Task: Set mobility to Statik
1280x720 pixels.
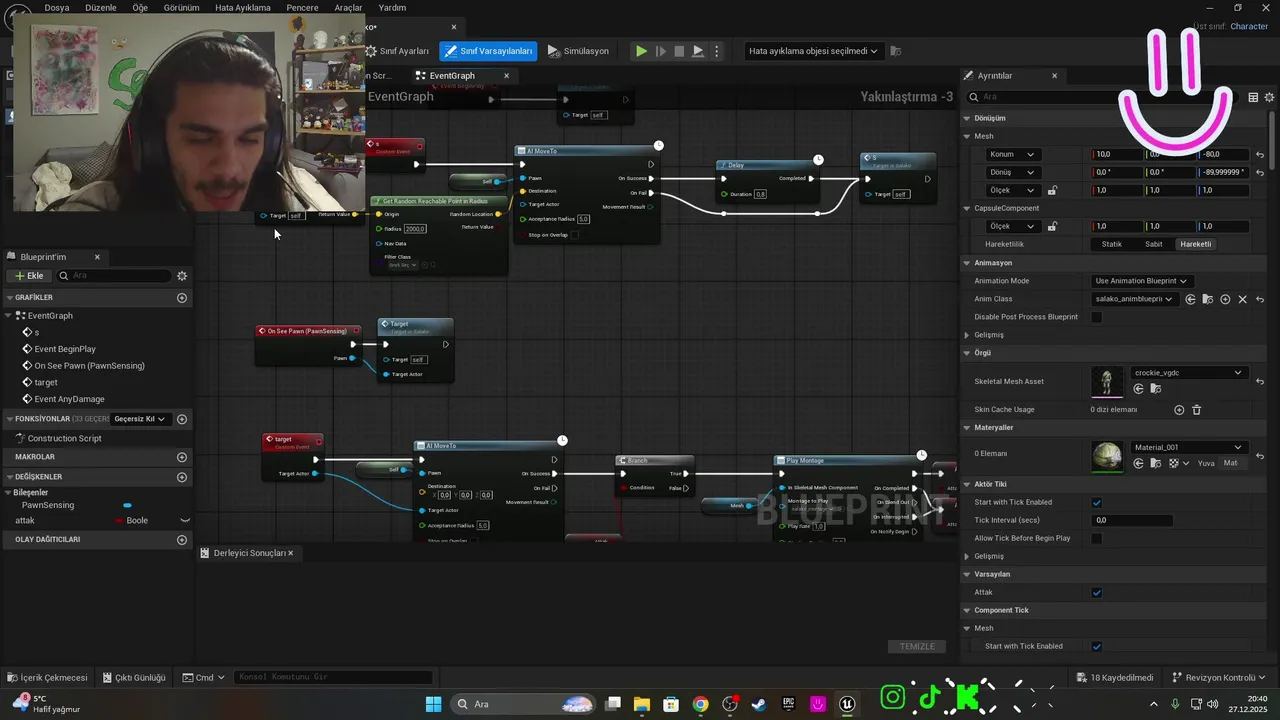Action: point(1112,244)
